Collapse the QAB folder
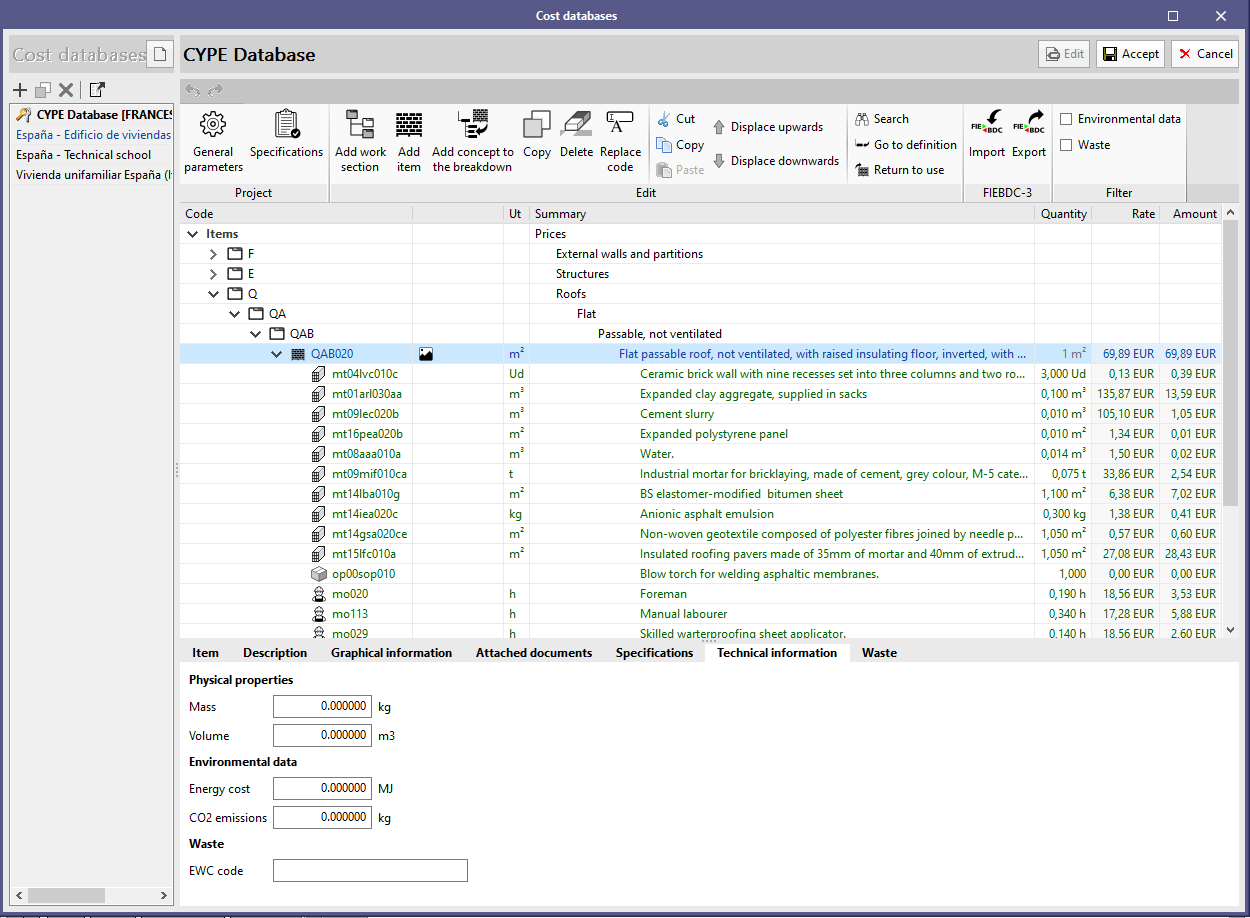This screenshot has height=918, width=1250. pyautogui.click(x=256, y=334)
